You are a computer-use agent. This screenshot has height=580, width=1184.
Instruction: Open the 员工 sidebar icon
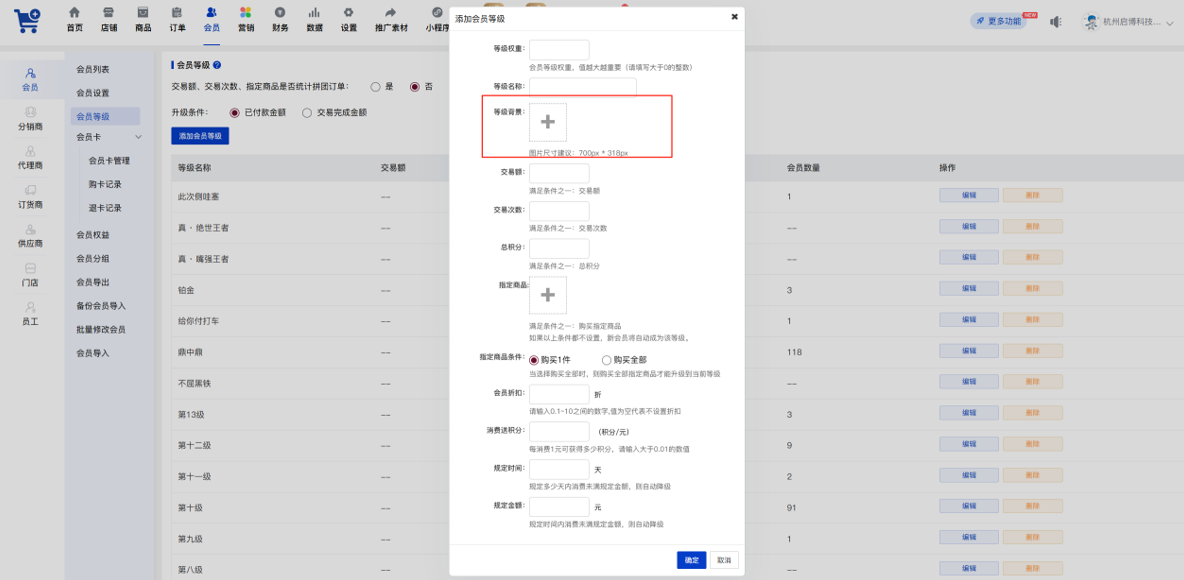click(30, 307)
